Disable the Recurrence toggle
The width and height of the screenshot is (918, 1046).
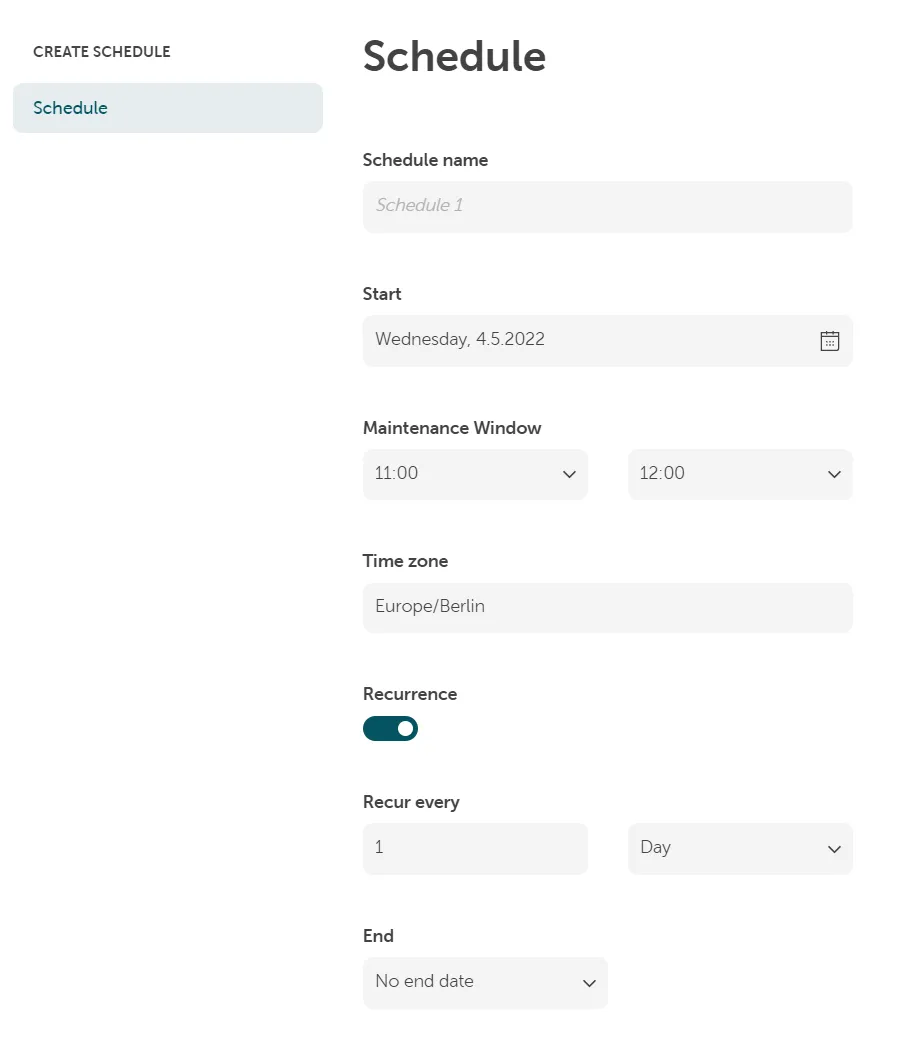390,728
